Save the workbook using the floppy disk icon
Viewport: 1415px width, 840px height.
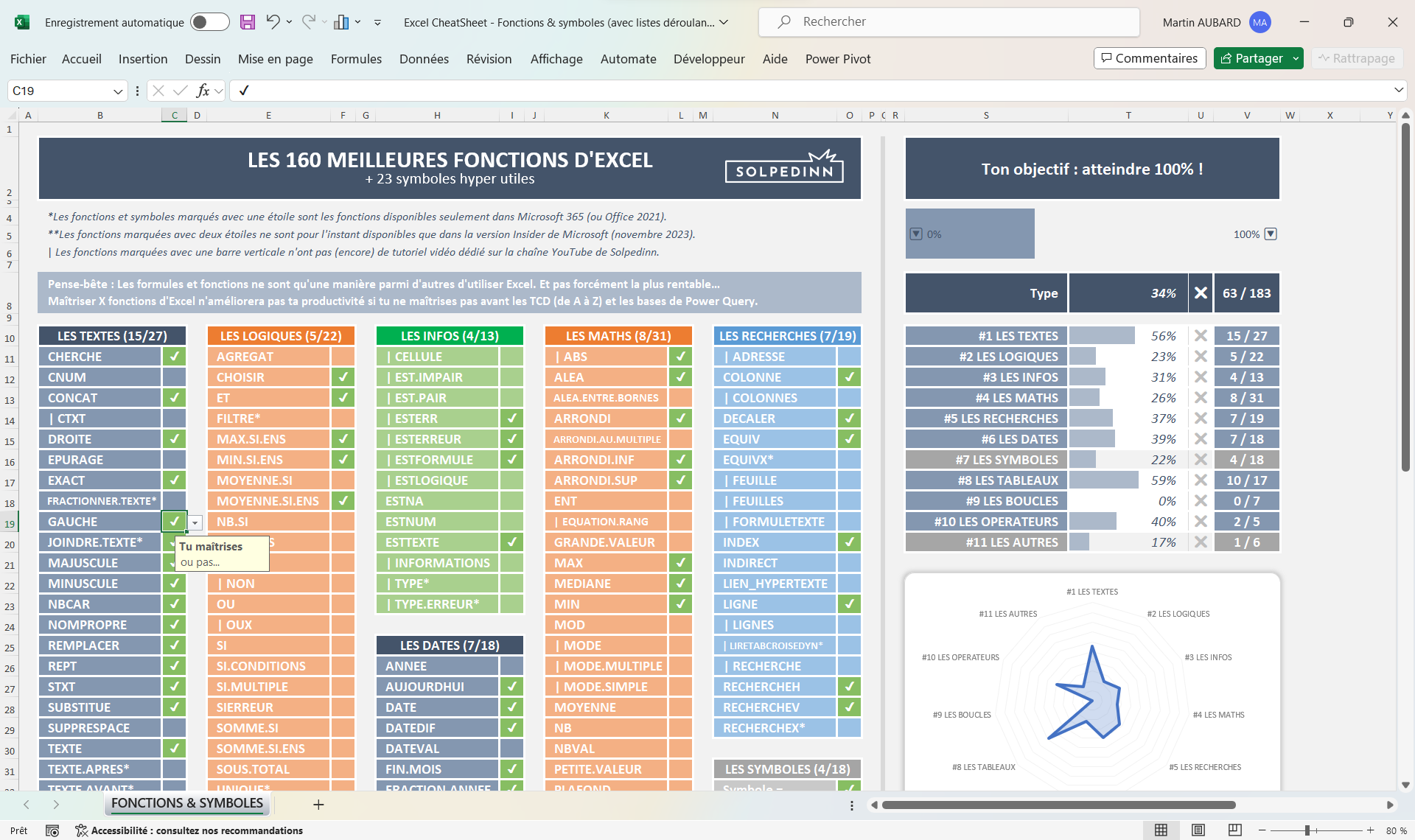(x=248, y=22)
